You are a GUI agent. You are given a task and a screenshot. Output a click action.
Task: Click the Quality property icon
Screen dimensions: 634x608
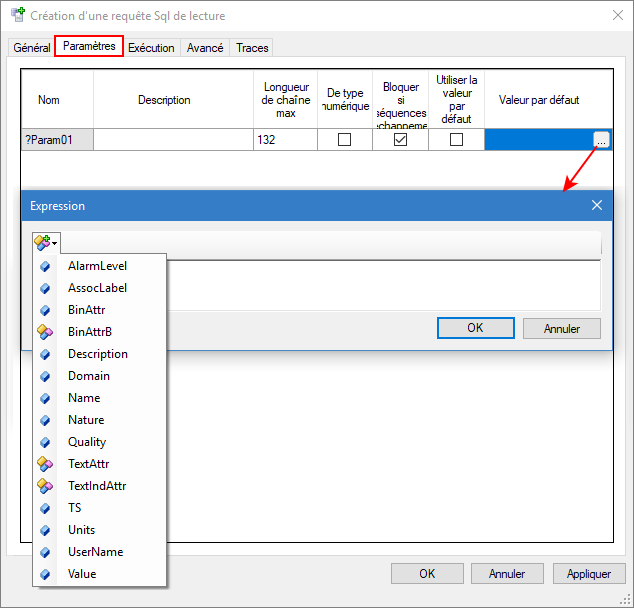45,442
